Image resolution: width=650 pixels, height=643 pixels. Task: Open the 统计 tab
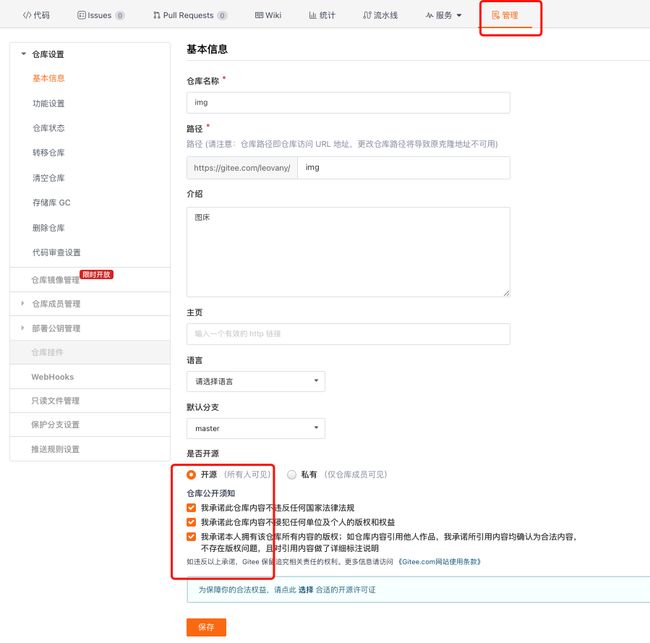[x=322, y=15]
